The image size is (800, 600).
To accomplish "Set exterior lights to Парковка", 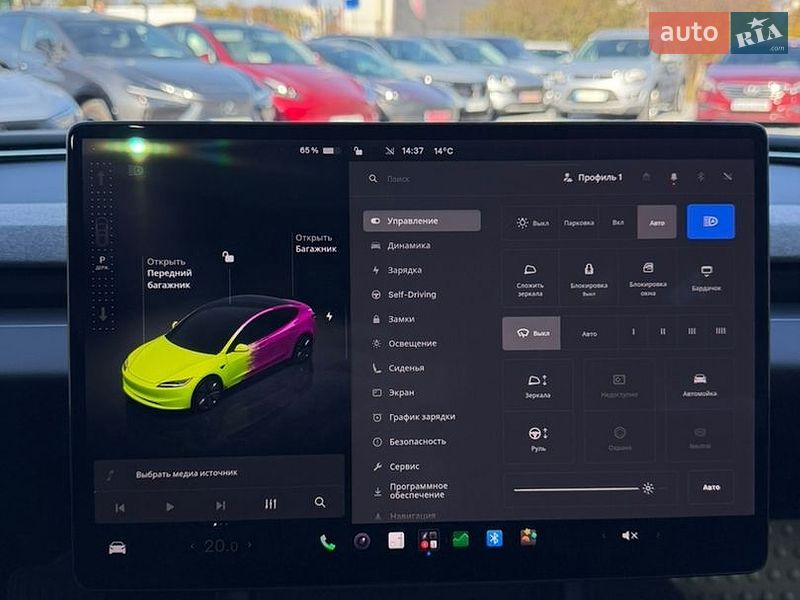I will click(x=579, y=223).
